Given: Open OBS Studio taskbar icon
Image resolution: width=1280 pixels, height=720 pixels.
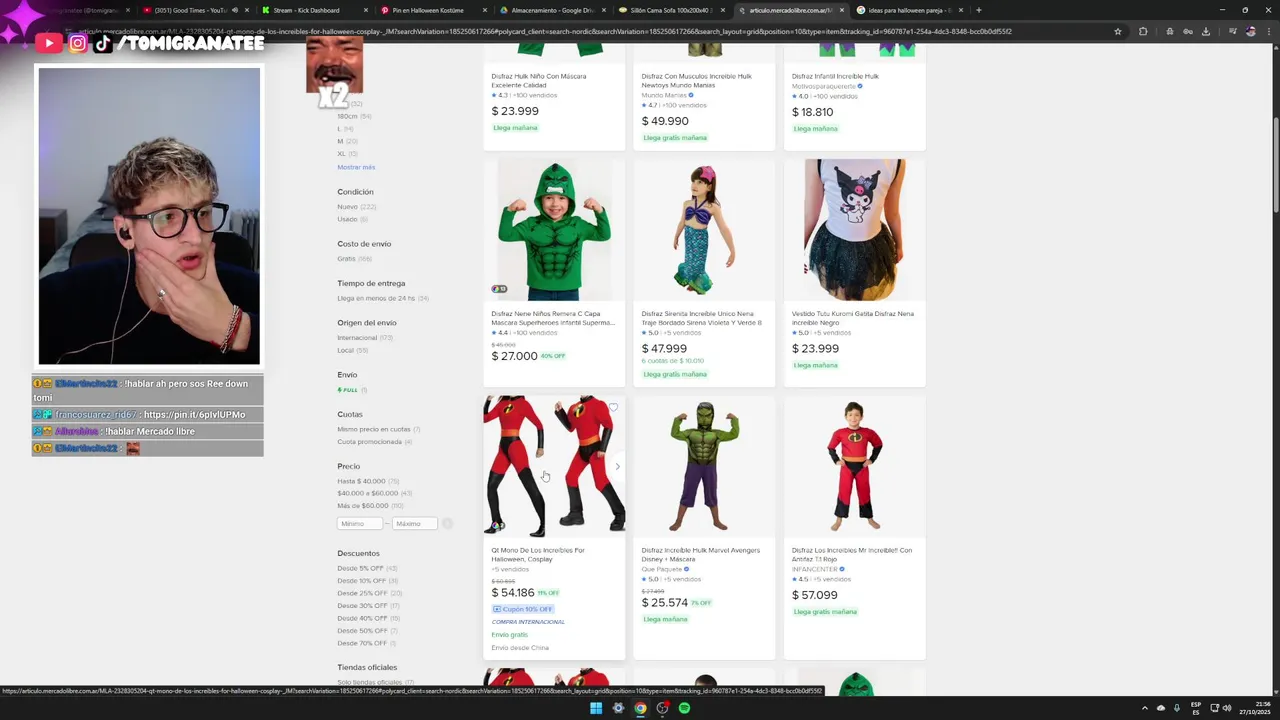Looking at the screenshot, I should pyautogui.click(x=662, y=708).
